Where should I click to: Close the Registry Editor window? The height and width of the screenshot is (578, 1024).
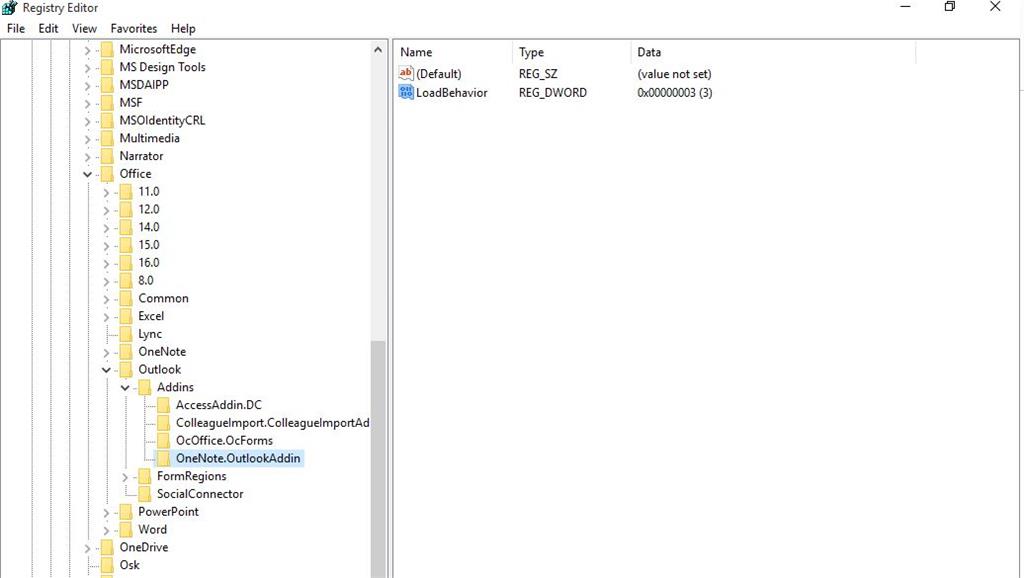(x=995, y=7)
